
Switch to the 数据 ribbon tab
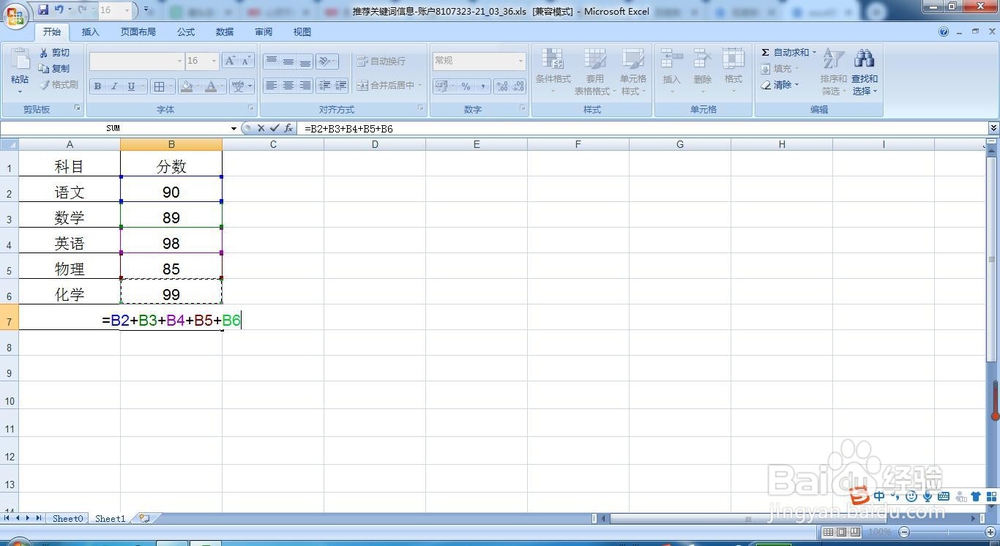click(x=224, y=32)
